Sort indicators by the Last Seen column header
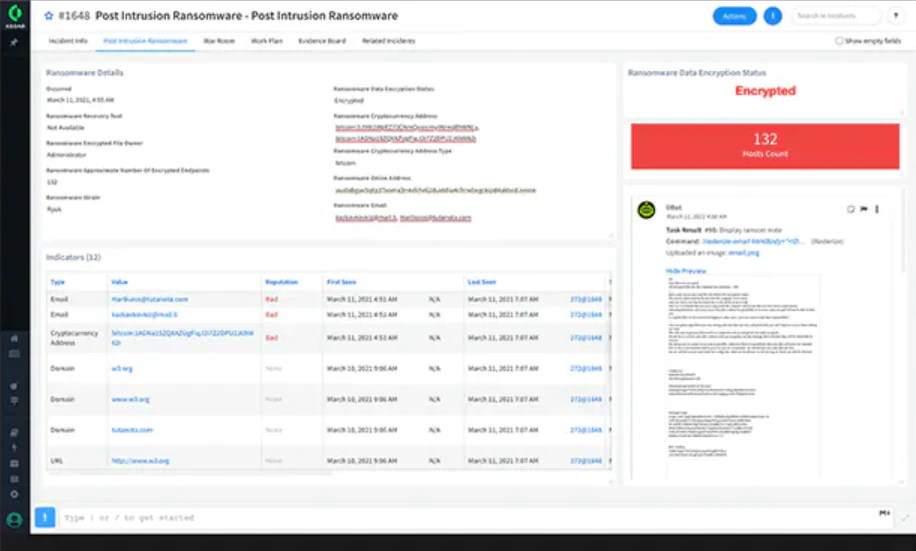This screenshot has height=551, width=916. click(482, 282)
